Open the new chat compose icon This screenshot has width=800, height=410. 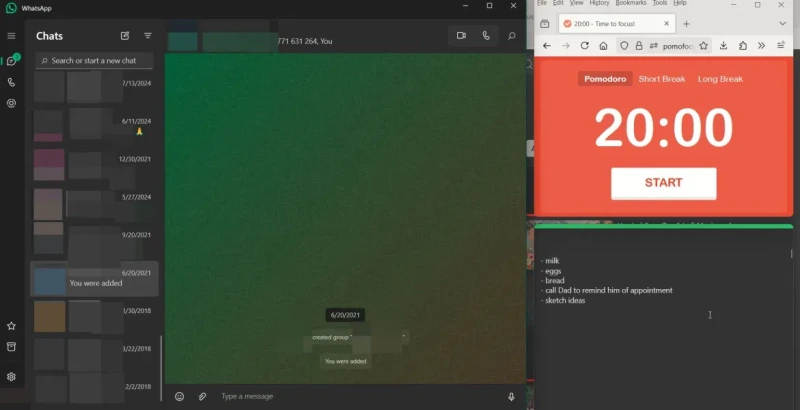click(125, 36)
